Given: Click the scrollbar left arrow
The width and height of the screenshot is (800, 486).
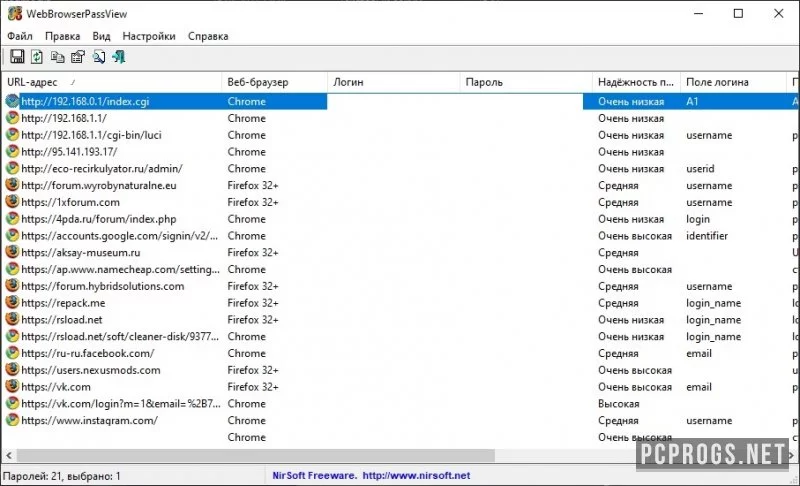Looking at the screenshot, I should point(9,455).
